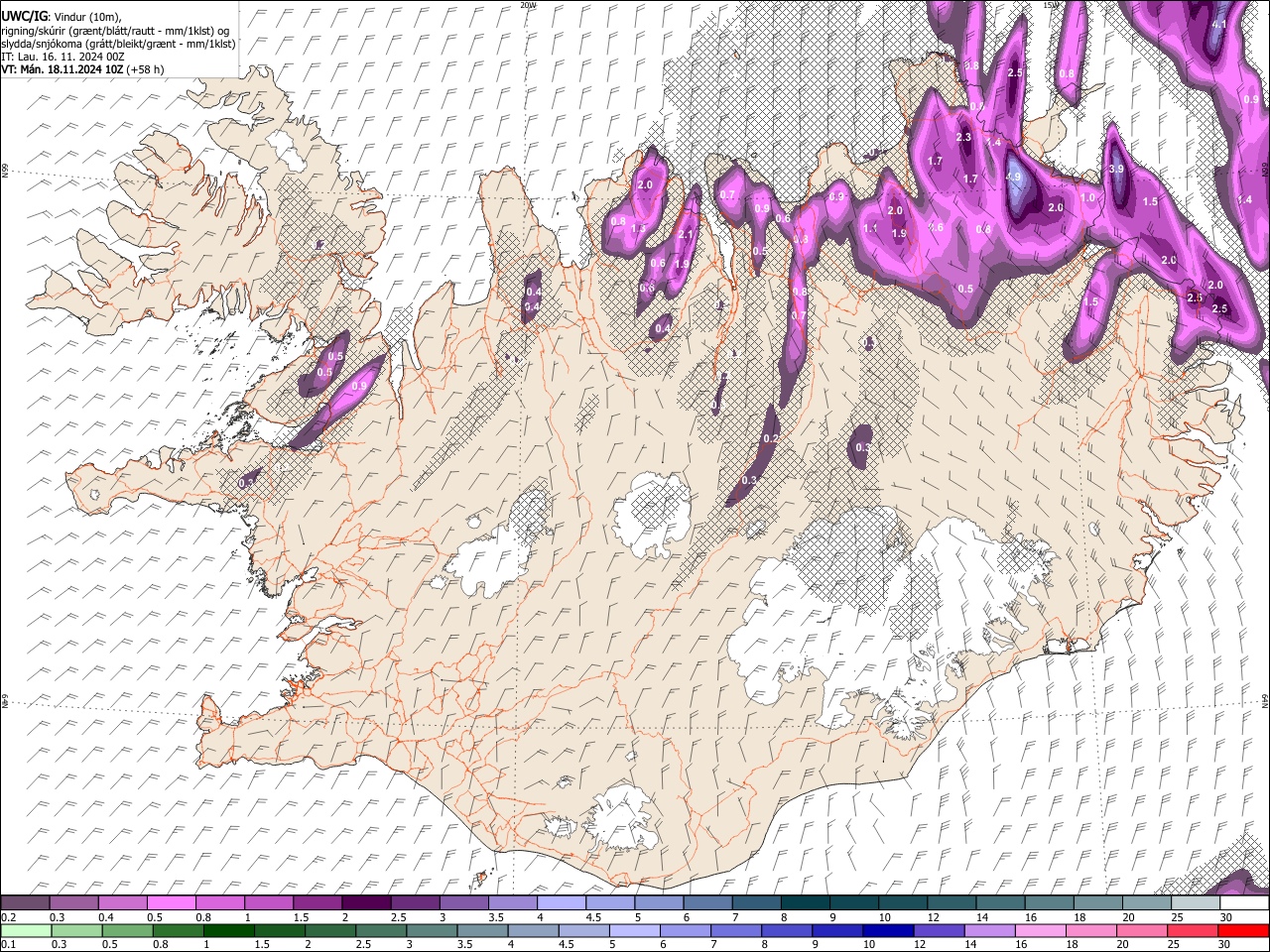Click the 4.1 value at the top-right corner
The image size is (1270, 952).
pyautogui.click(x=1219, y=25)
